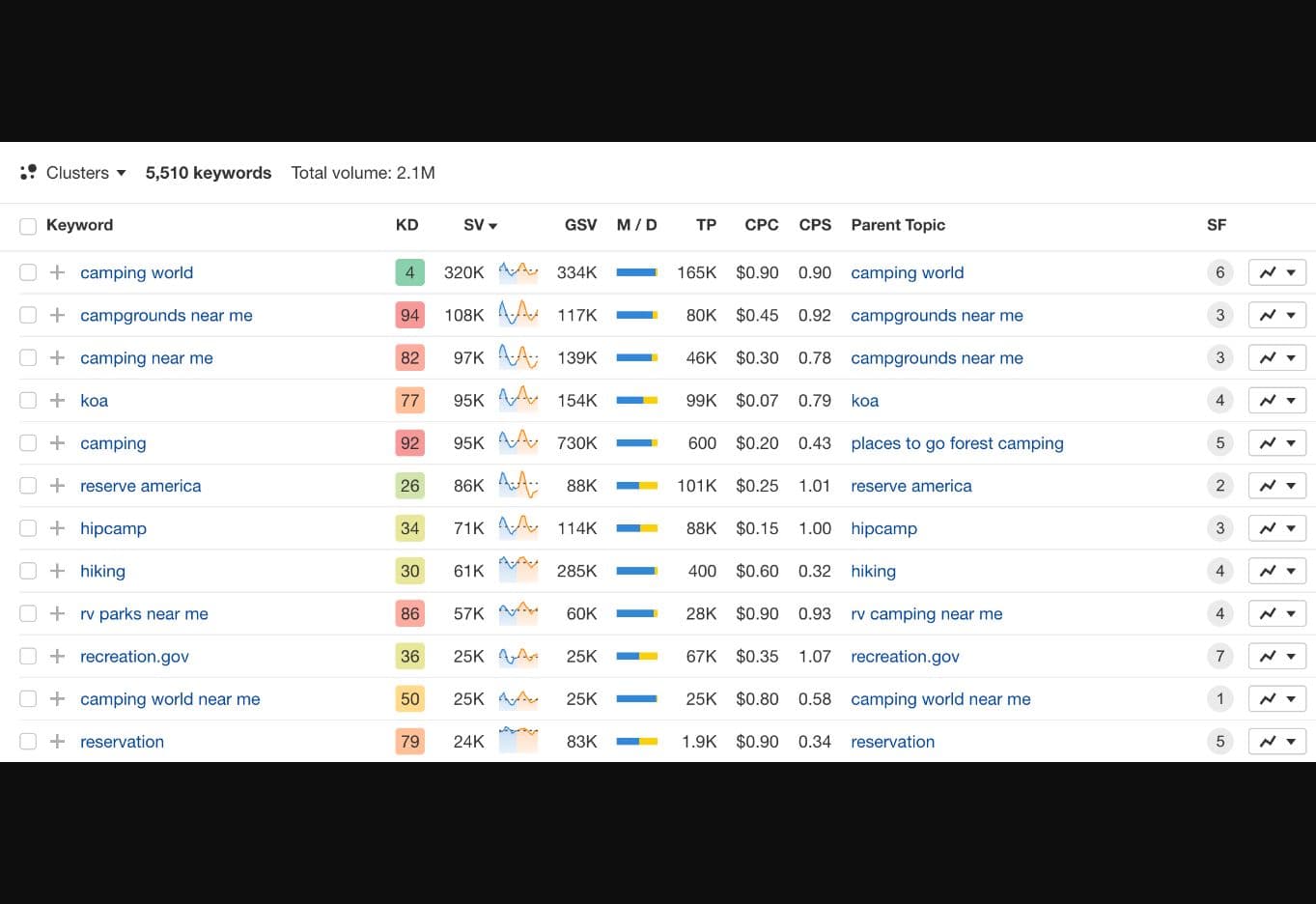Open the camping world keyword link

136,272
